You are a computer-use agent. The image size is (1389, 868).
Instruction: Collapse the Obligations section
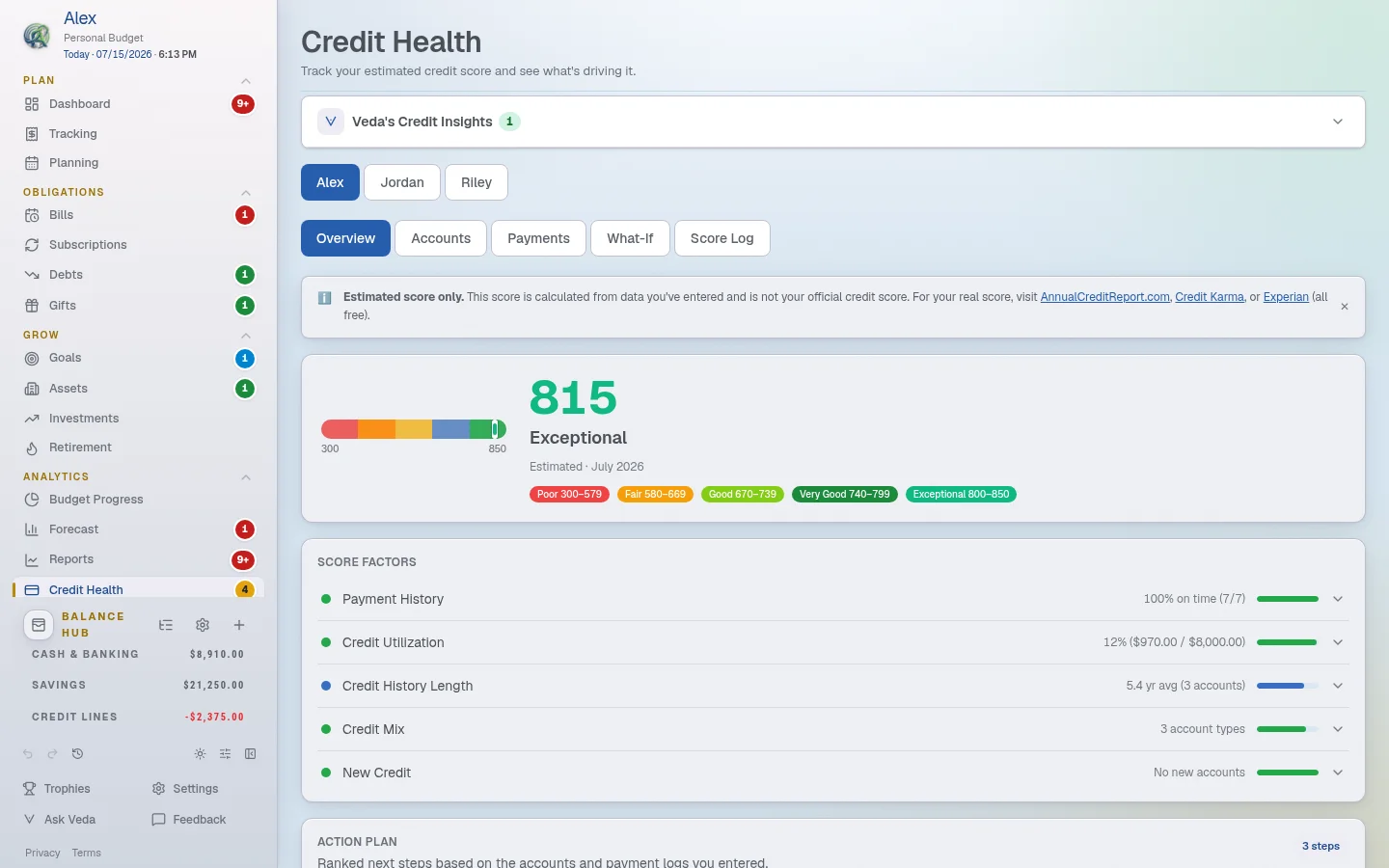pos(246,193)
